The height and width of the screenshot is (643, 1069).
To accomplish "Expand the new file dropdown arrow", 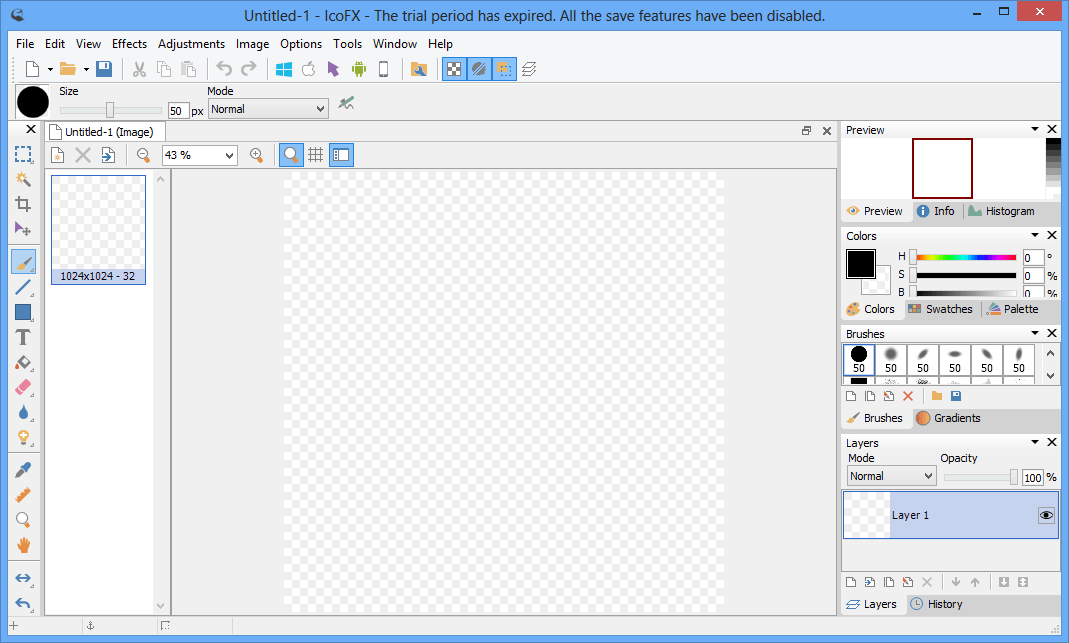I will pos(50,69).
